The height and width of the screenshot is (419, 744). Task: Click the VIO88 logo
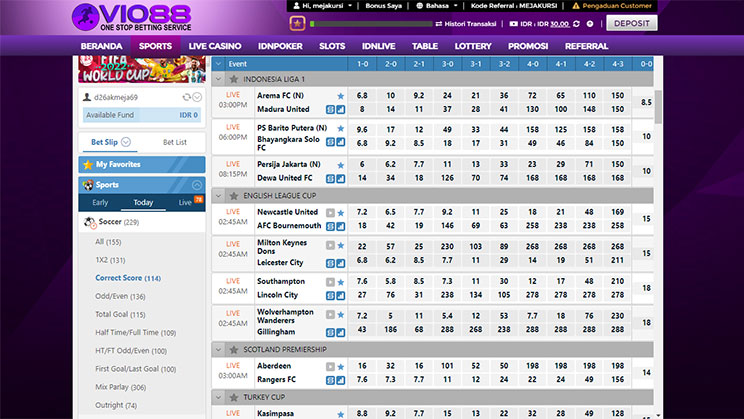coord(131,18)
